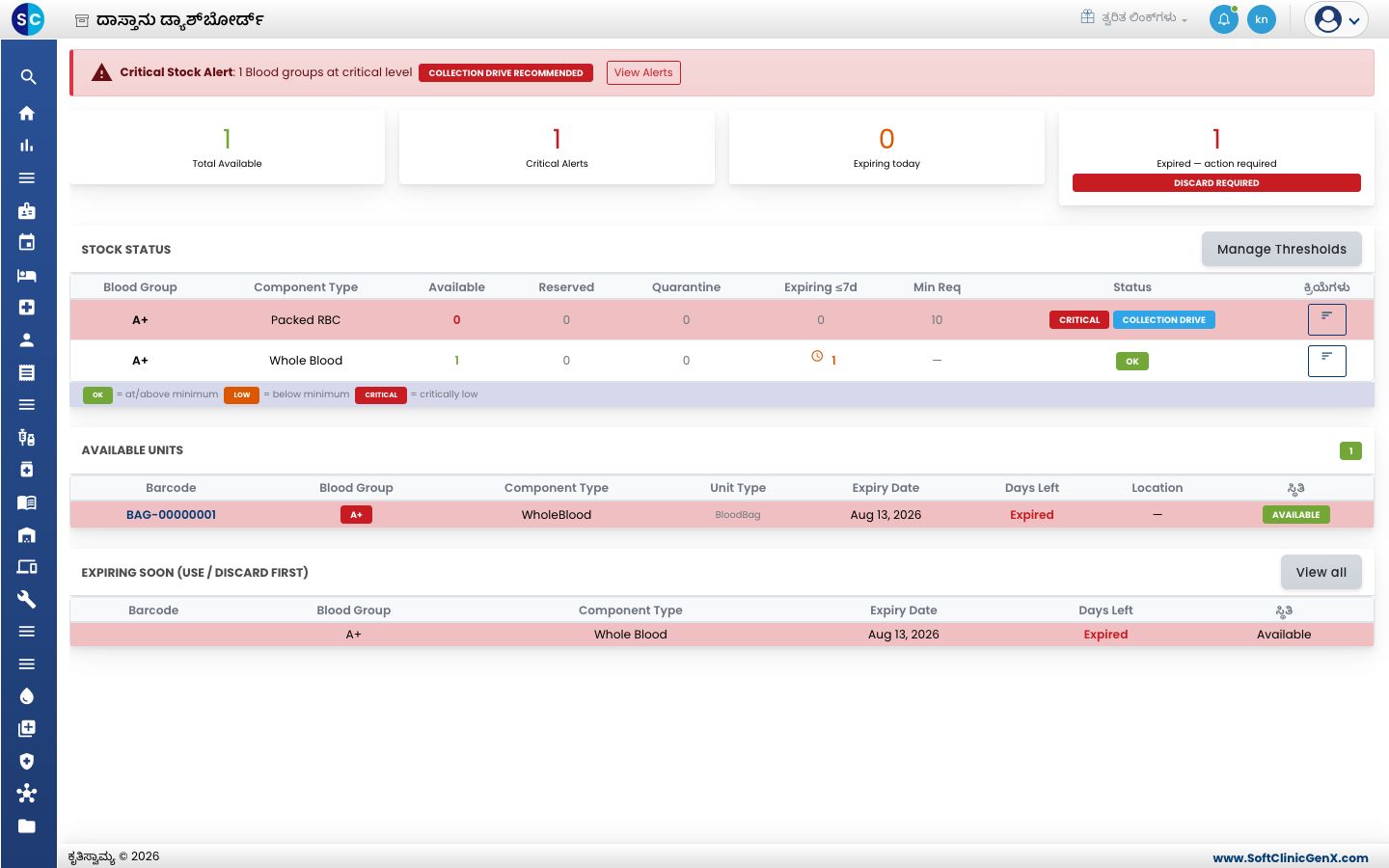Click the SC logo in the header
This screenshot has height=868, width=1389.
pyautogui.click(x=28, y=18)
